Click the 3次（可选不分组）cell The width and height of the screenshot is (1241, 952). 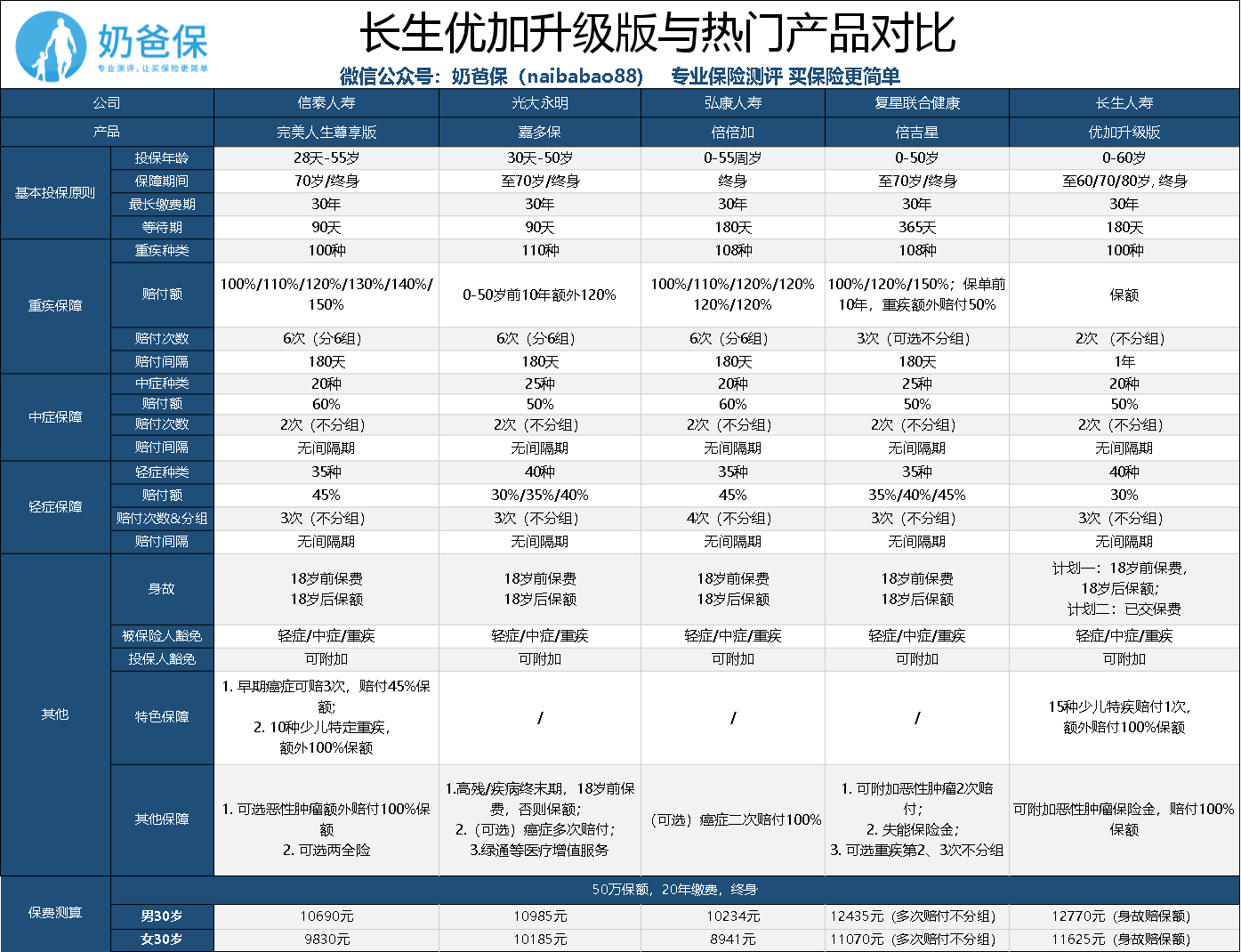click(x=917, y=338)
